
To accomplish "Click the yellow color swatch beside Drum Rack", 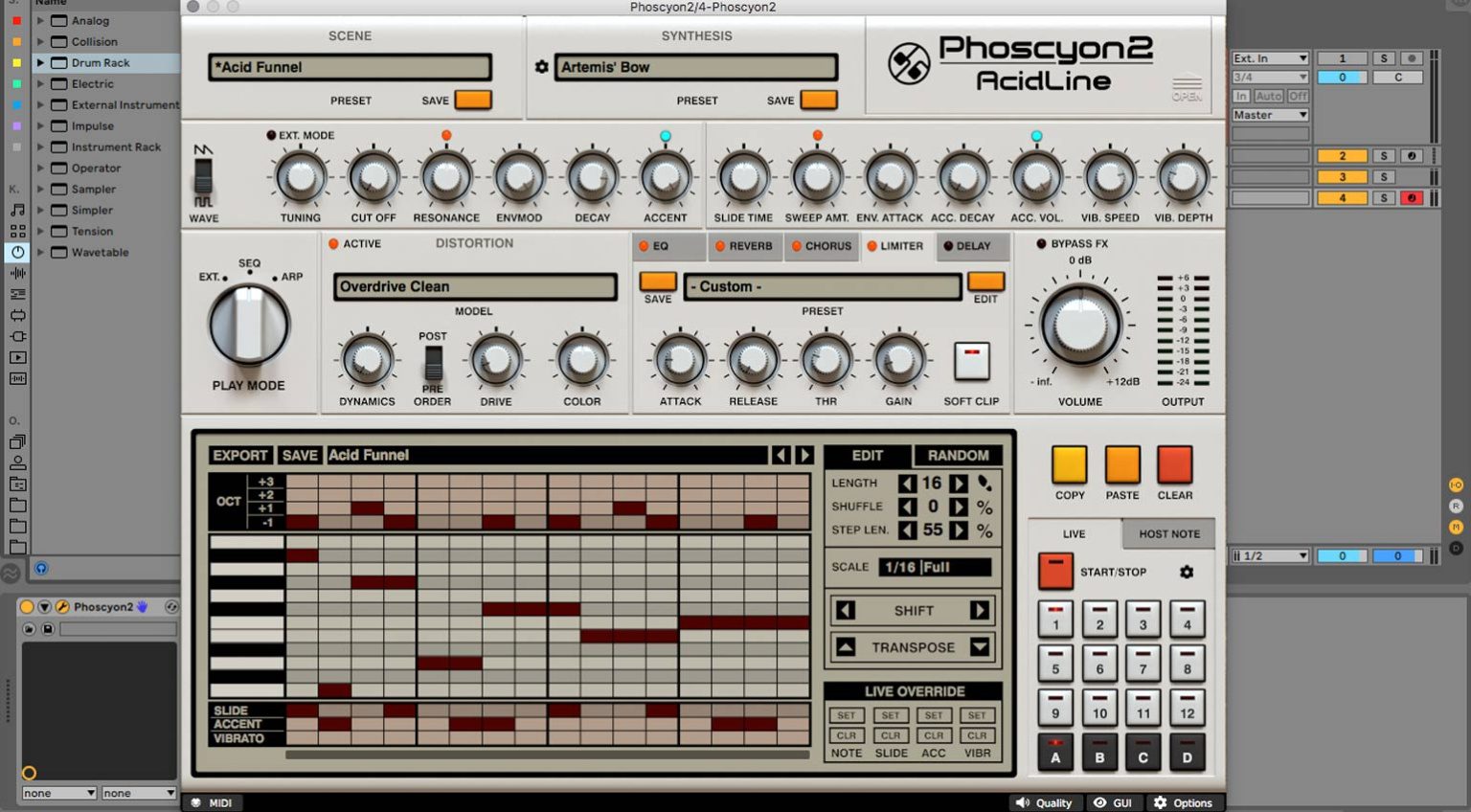I will point(15,62).
